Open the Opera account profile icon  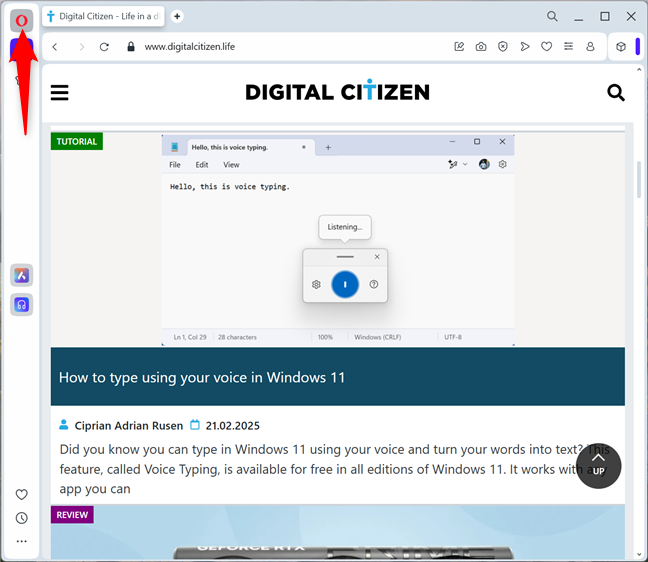590,47
